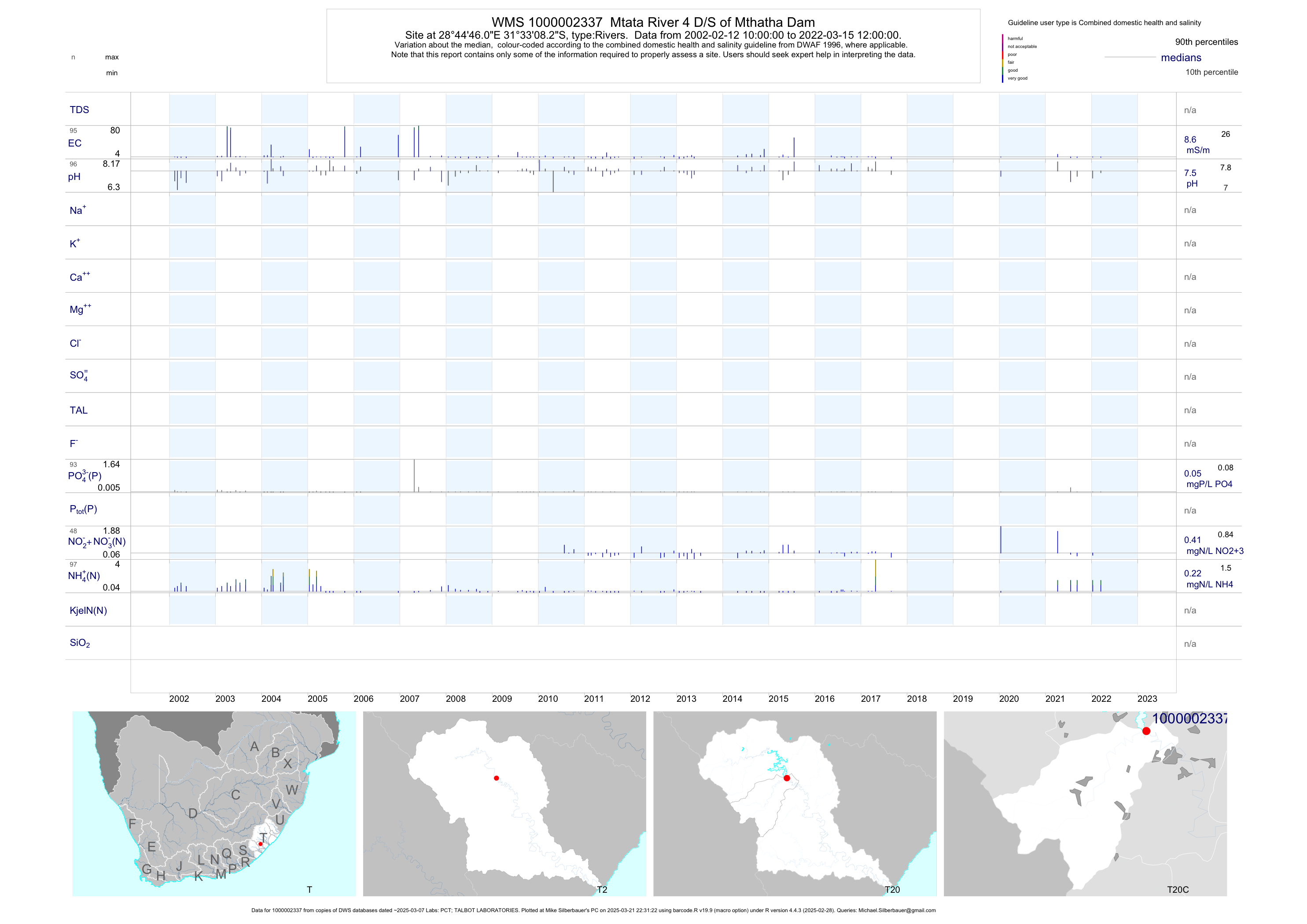Click the pH row label on left
Image resolution: width=1307 pixels, height=924 pixels.
pos(74,177)
